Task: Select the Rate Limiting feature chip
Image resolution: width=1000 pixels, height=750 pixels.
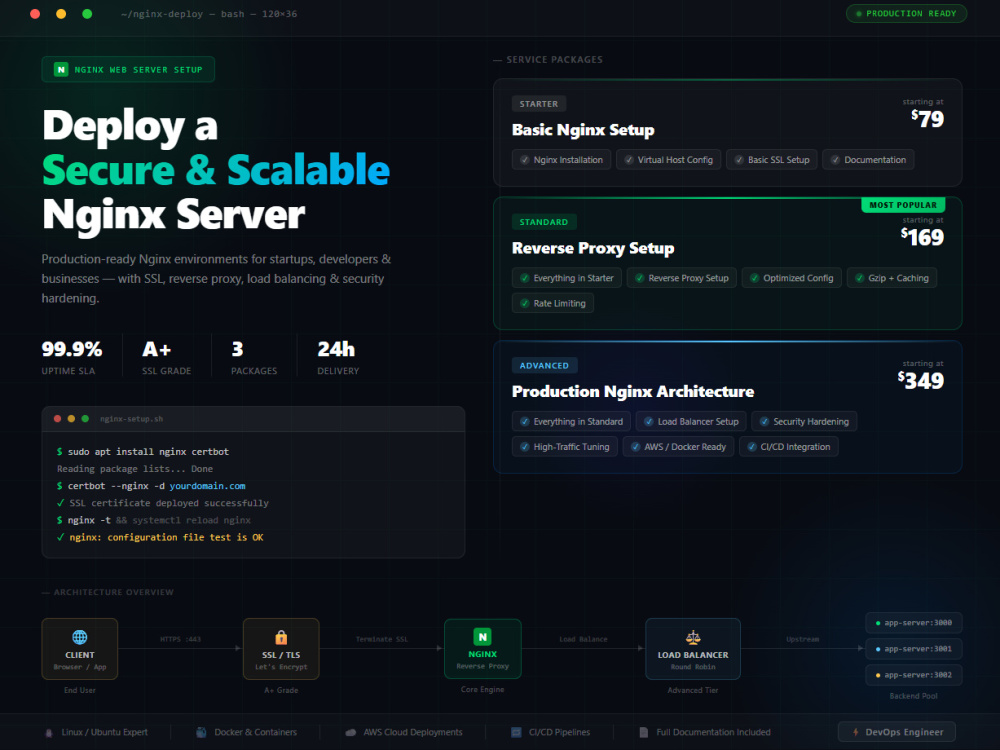Action: (553, 304)
